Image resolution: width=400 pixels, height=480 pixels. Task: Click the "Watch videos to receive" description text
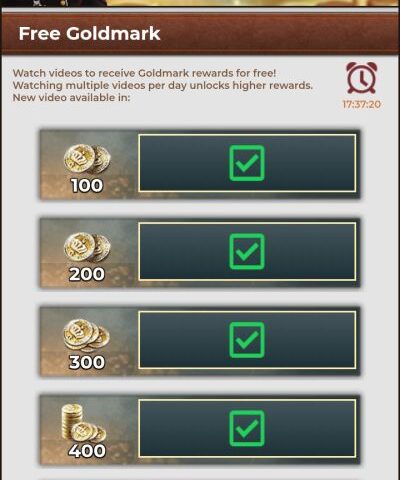(74, 73)
